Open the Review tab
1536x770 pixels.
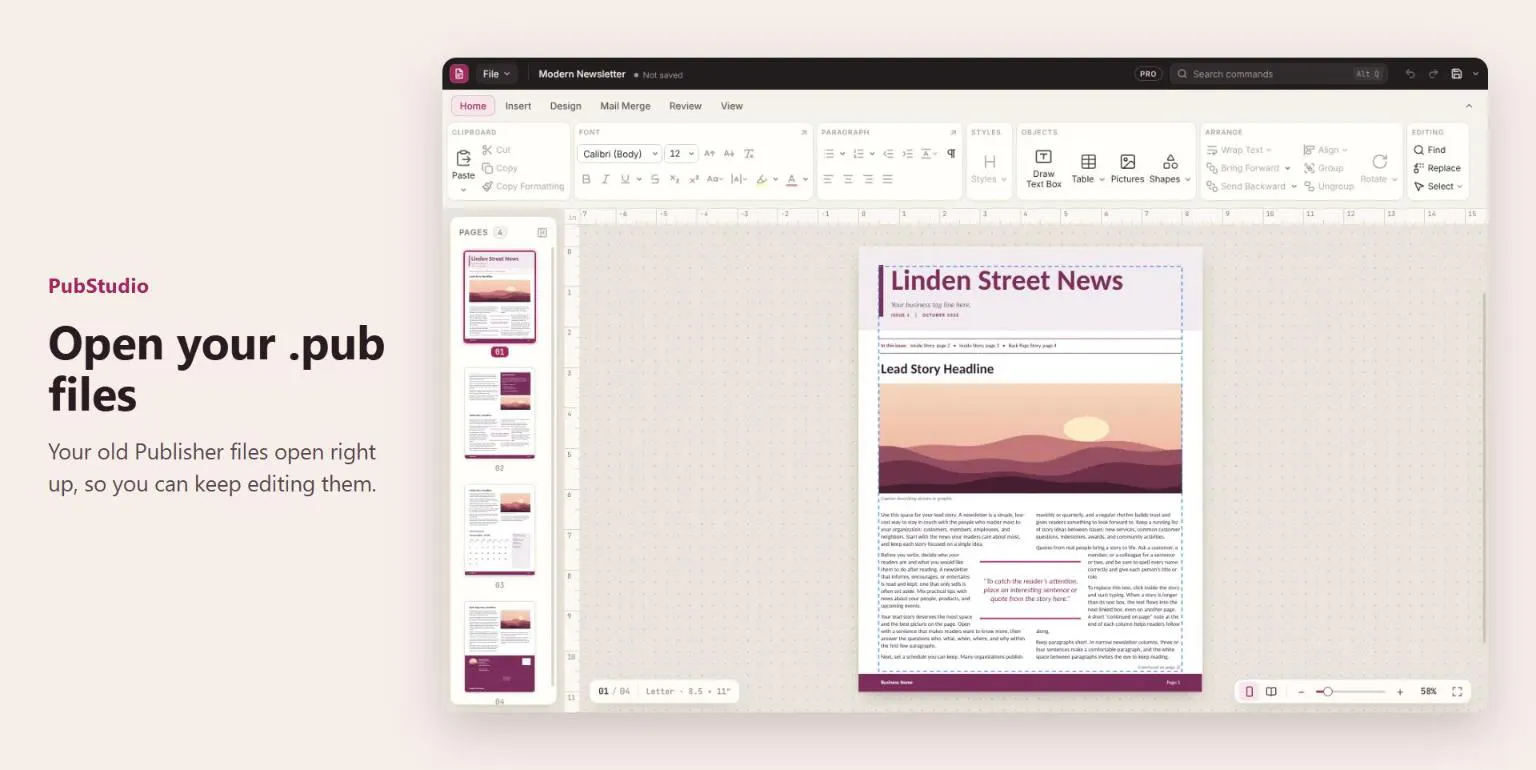pyautogui.click(x=685, y=106)
